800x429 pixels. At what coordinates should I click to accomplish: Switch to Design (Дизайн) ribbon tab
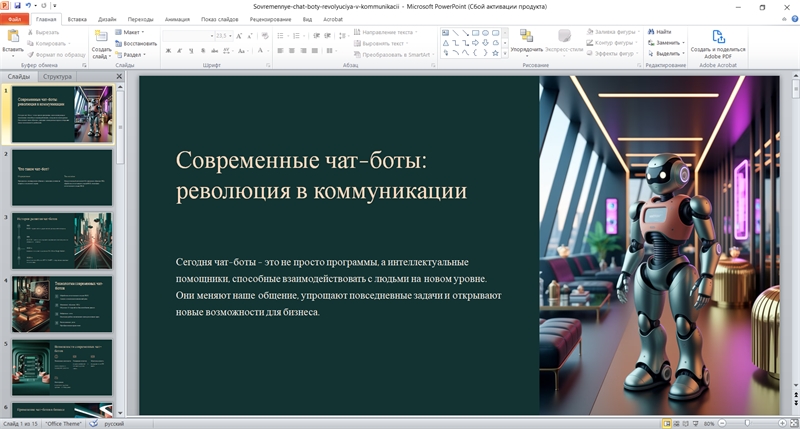coord(107,19)
